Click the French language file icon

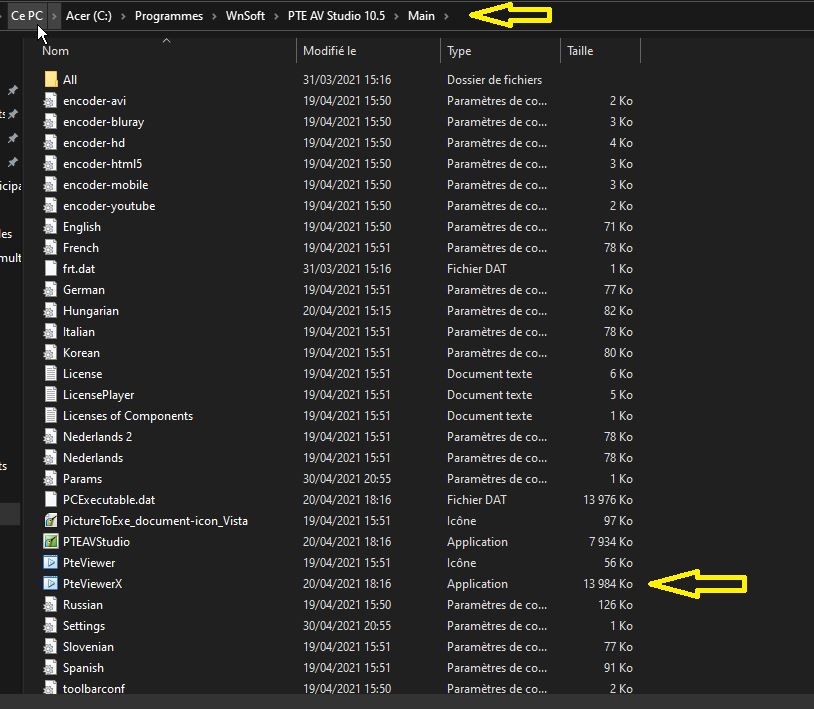(50, 248)
